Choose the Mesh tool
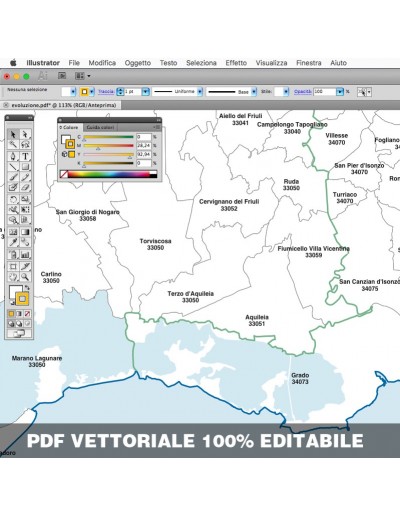Viewport: 400px width, 517px height. tap(13, 232)
